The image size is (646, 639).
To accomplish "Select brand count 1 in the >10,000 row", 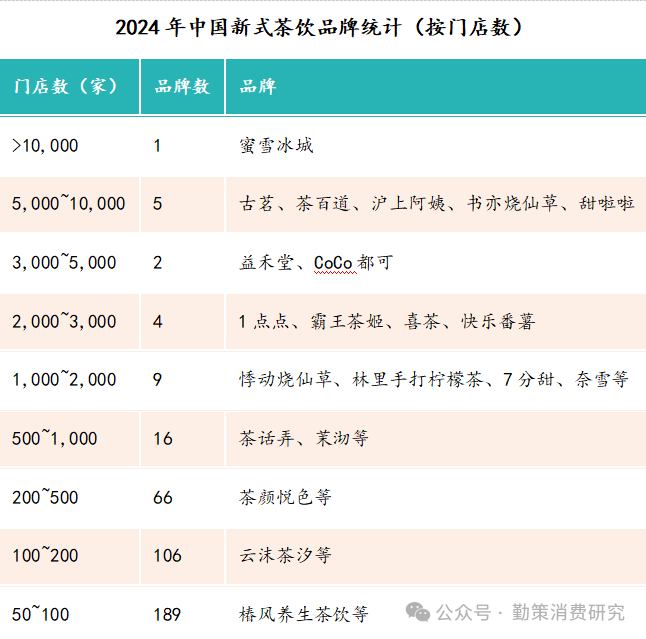I will (x=157, y=146).
